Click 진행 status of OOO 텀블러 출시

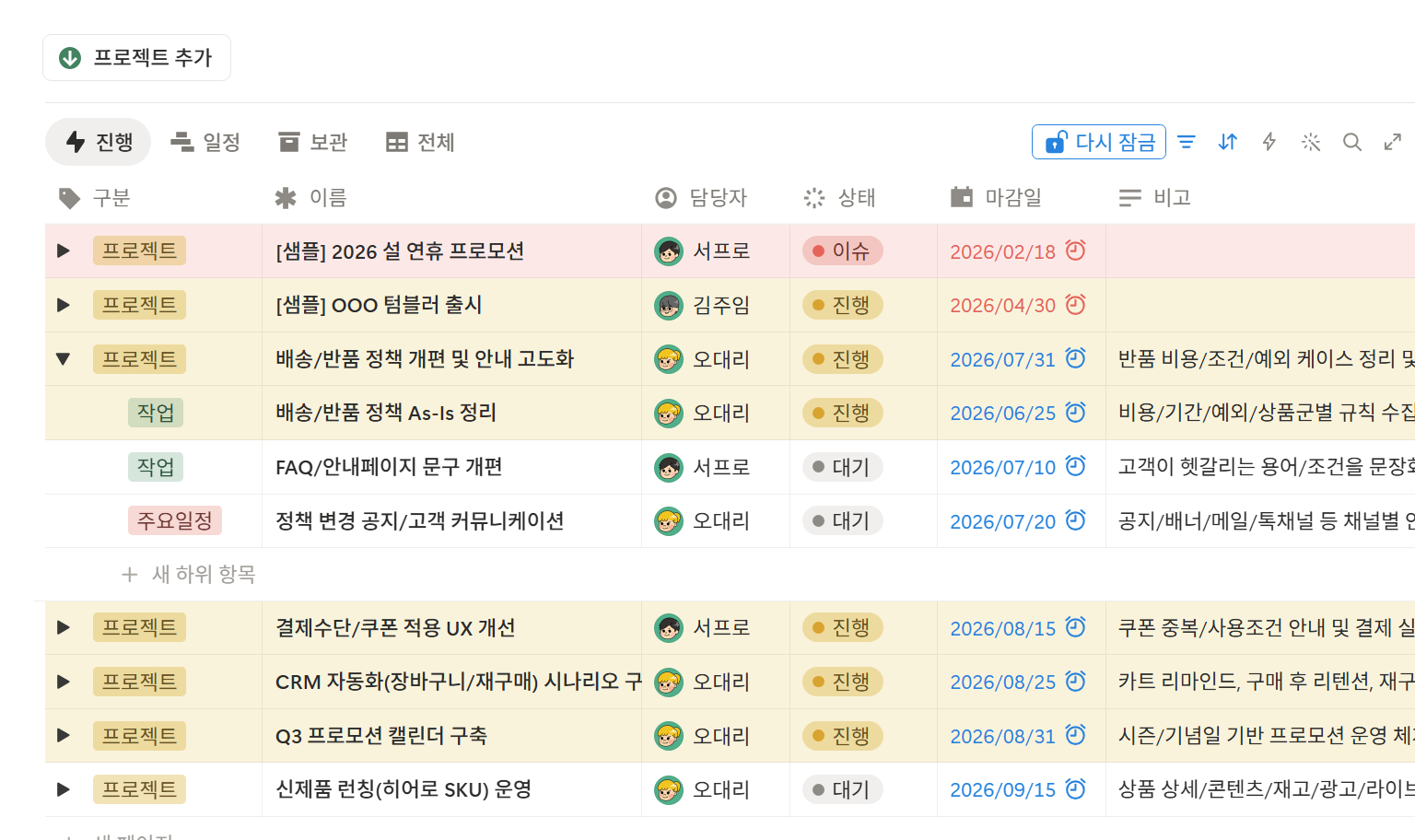pos(842,305)
